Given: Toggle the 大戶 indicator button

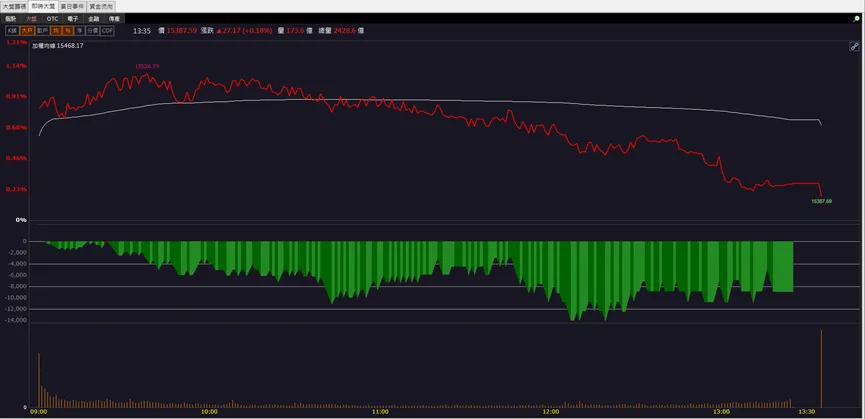Looking at the screenshot, I should tap(26, 31).
